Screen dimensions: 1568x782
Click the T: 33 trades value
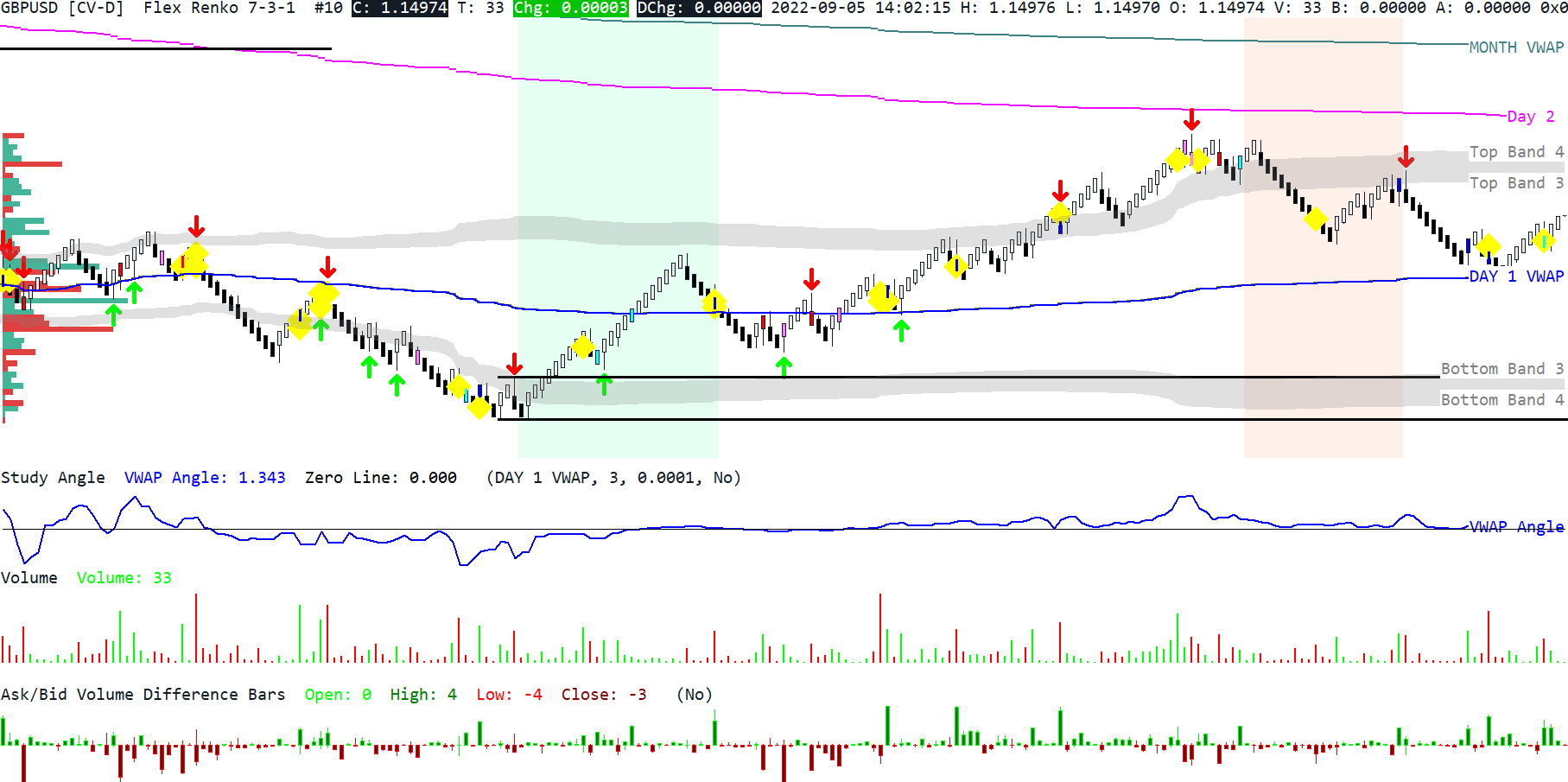pos(480,8)
